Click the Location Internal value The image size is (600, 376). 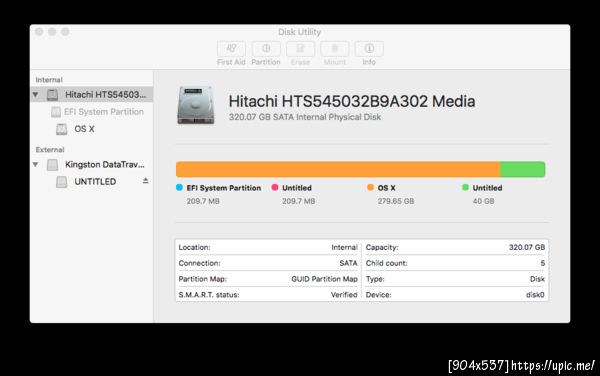(x=344, y=247)
